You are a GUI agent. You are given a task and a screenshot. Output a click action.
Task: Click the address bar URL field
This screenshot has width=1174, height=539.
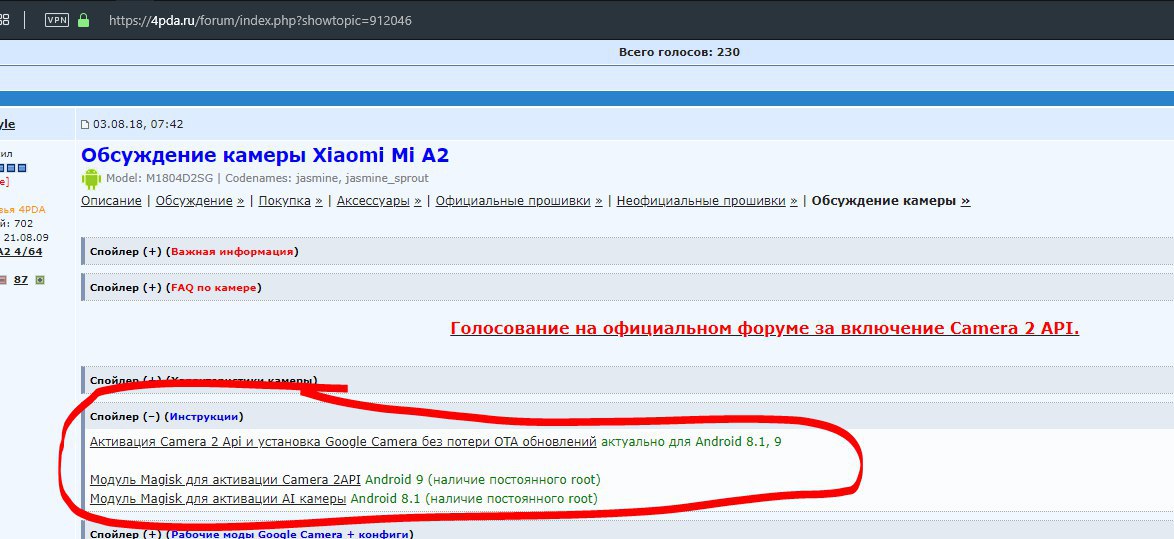[x=261, y=20]
